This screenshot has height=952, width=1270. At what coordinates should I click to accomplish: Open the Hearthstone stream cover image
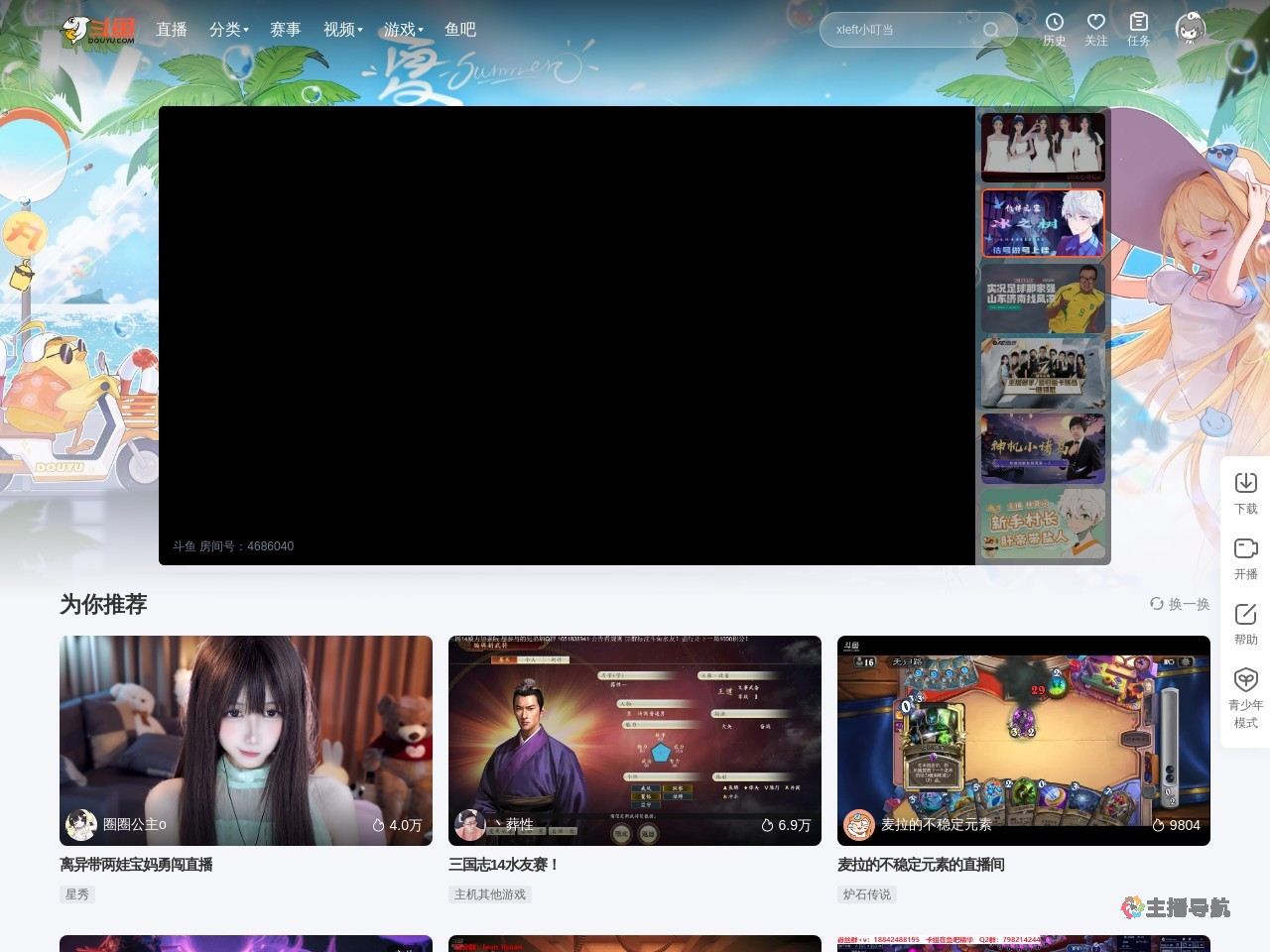coord(1024,741)
